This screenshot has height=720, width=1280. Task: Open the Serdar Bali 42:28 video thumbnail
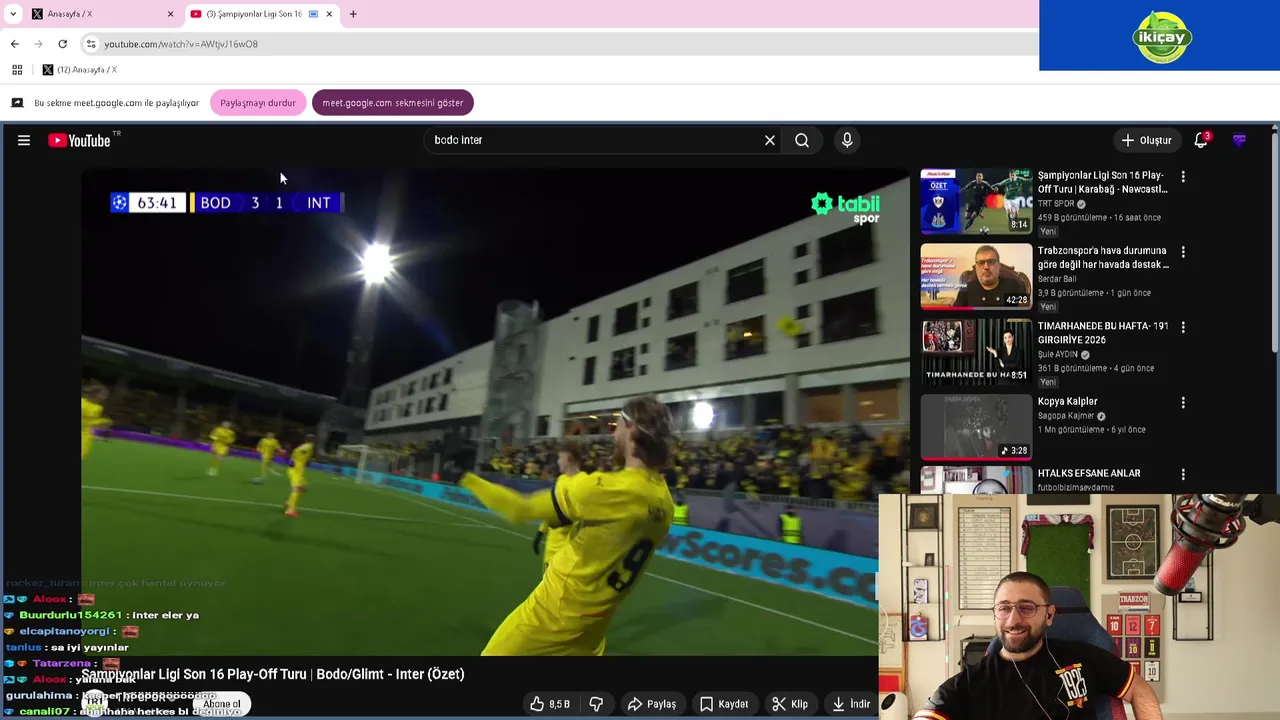click(976, 276)
